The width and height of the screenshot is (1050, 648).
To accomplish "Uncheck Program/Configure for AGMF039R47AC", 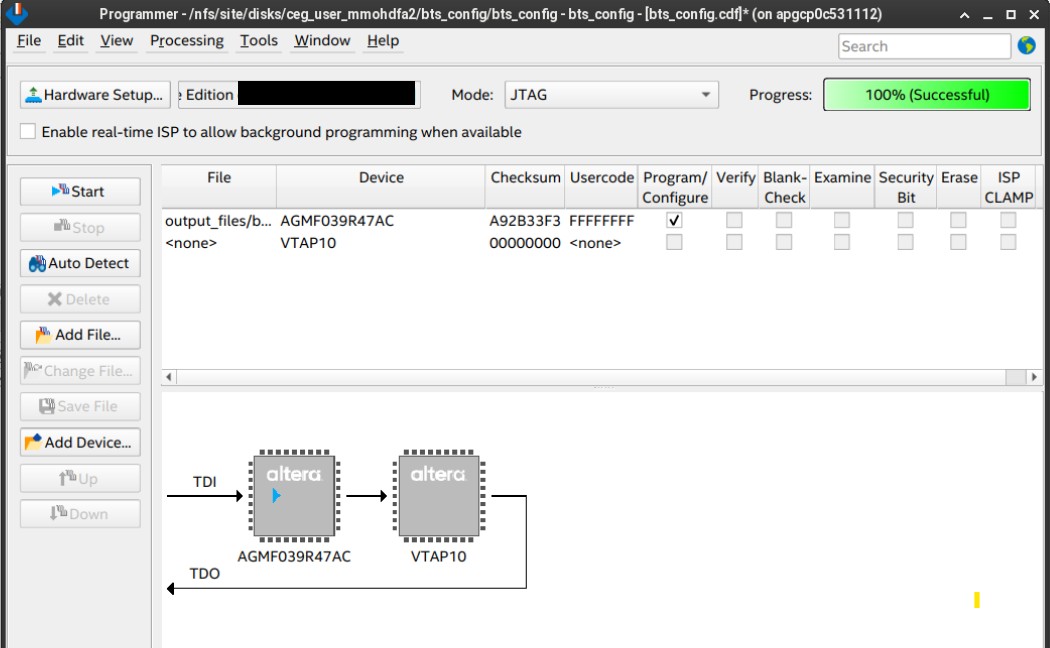I will click(x=674, y=220).
